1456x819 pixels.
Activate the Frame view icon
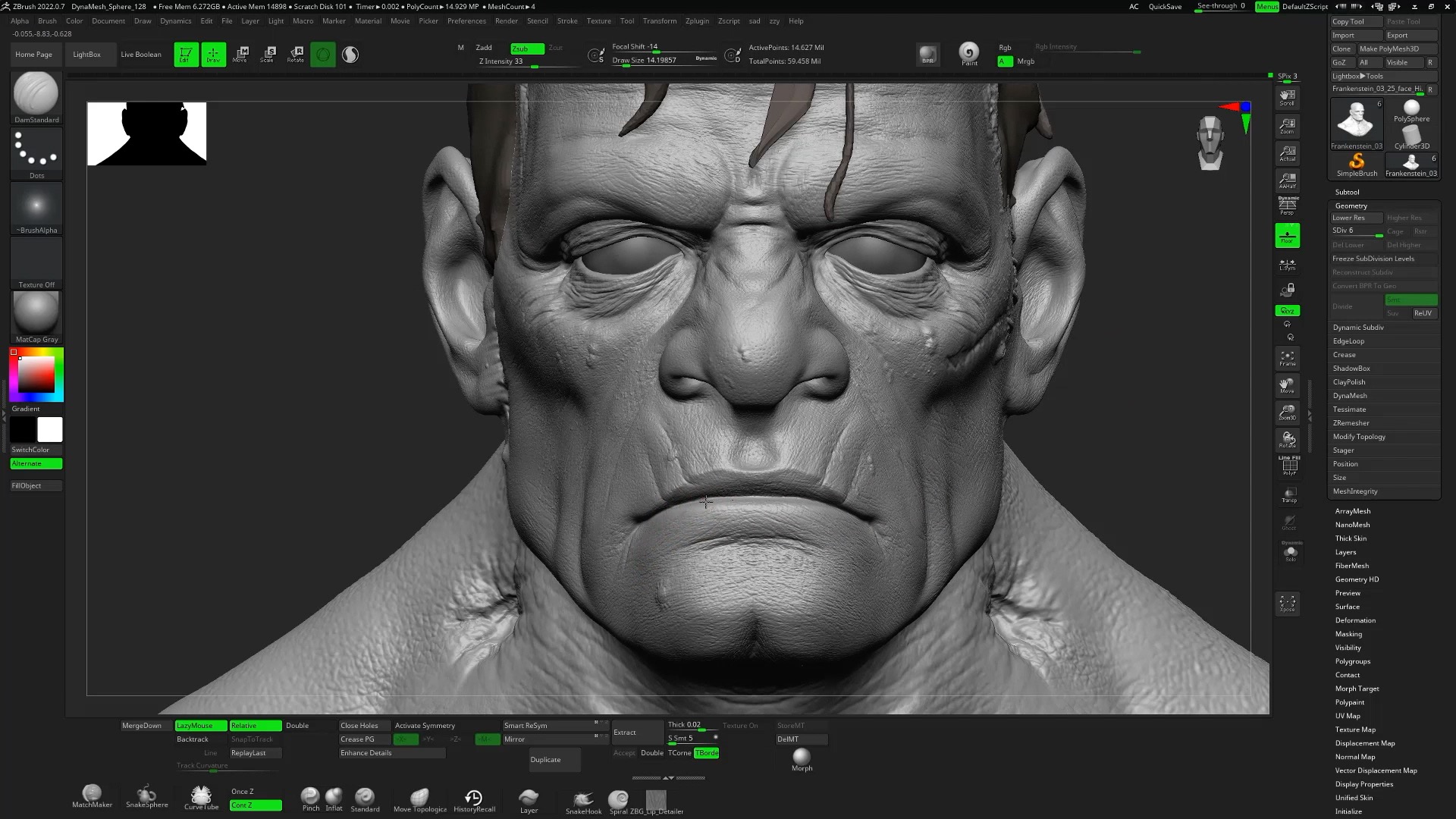(x=1287, y=357)
